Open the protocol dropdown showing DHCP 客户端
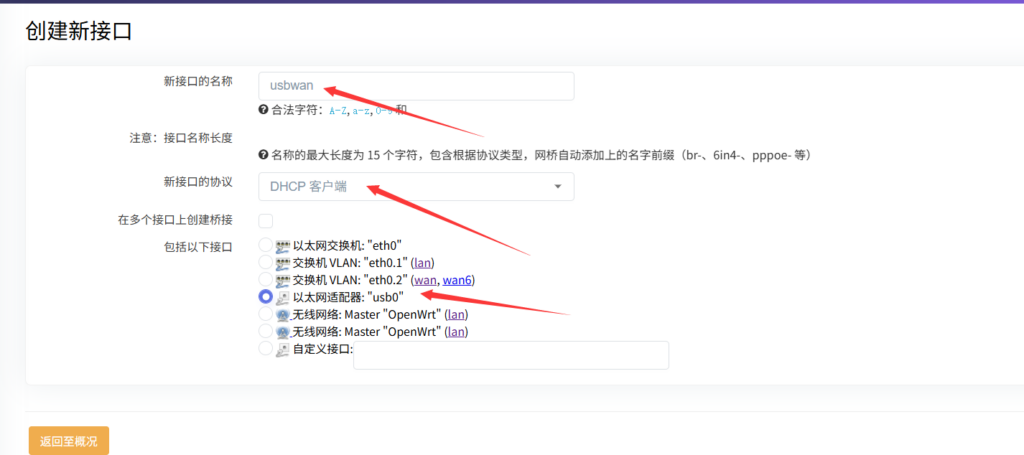 click(x=416, y=187)
